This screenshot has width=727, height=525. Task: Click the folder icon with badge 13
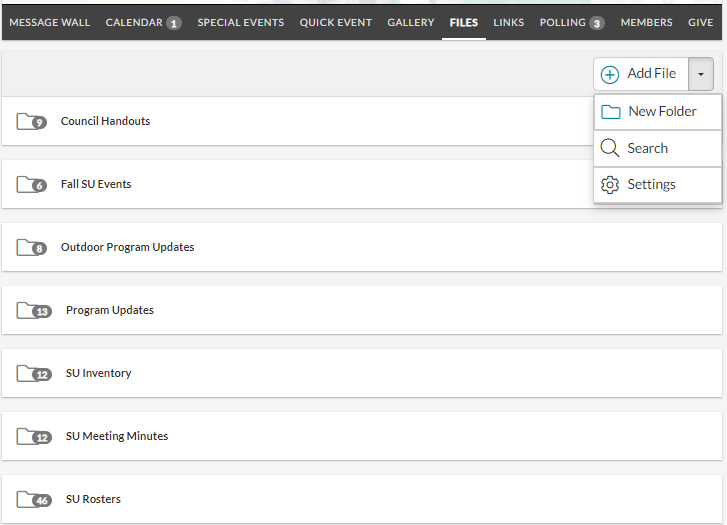click(34, 310)
